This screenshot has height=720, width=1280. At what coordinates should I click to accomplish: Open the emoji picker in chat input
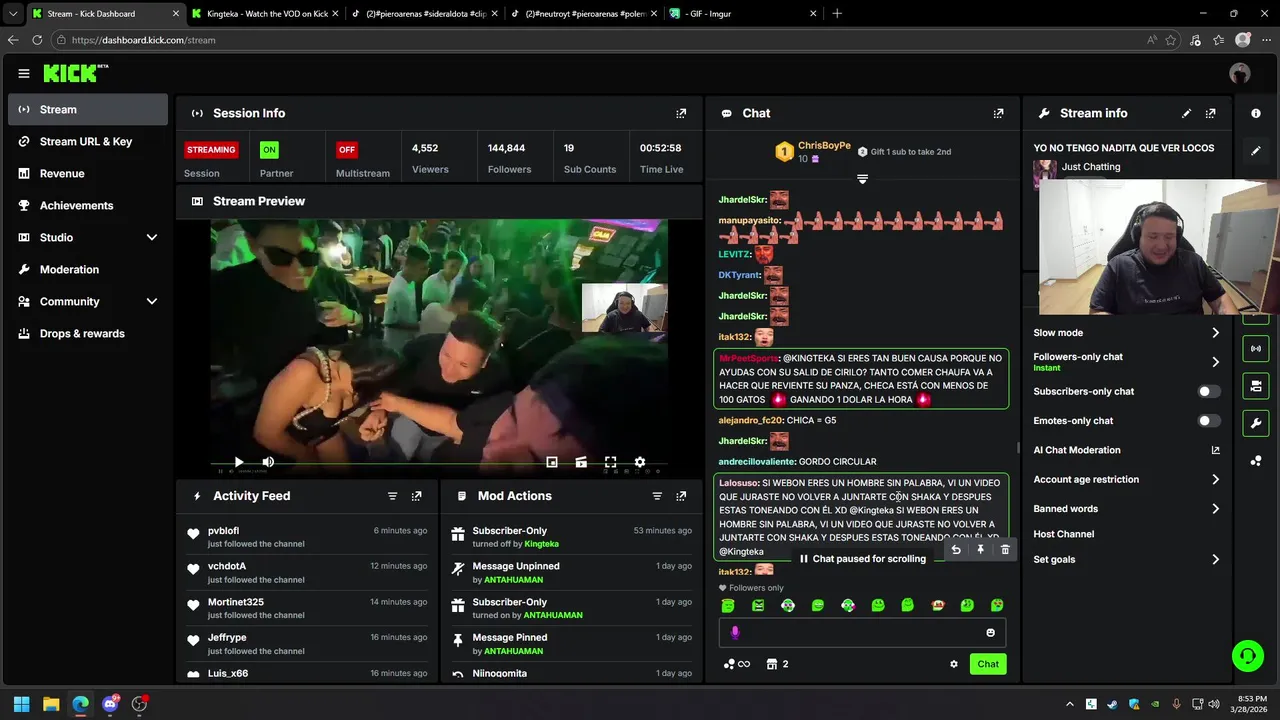pyautogui.click(x=991, y=632)
